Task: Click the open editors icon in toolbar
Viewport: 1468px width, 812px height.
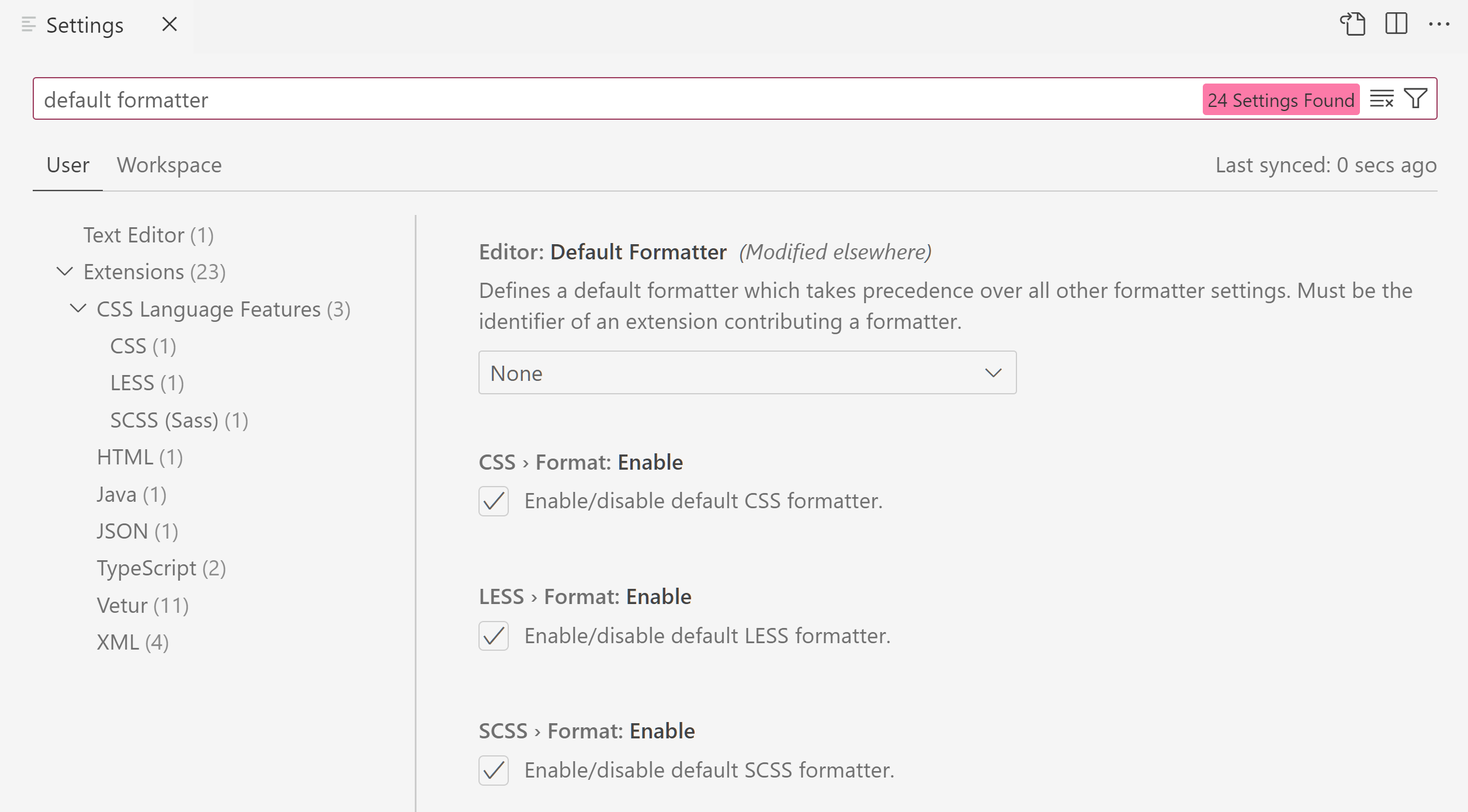Action: [x=1352, y=24]
